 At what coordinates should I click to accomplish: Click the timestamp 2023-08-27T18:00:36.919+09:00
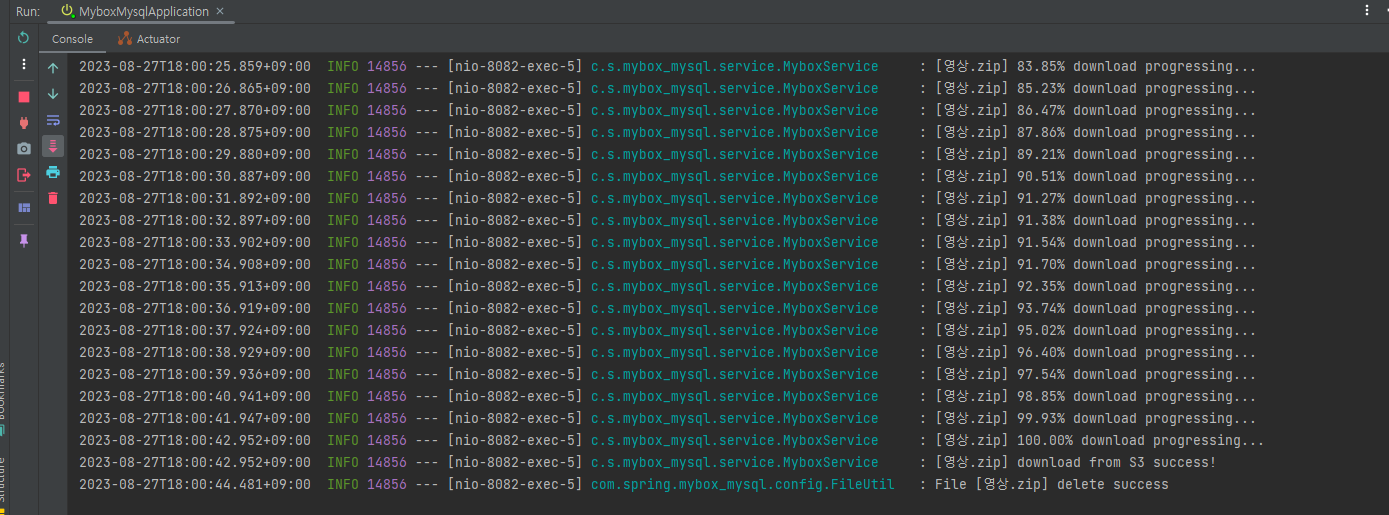pyautogui.click(x=195, y=308)
